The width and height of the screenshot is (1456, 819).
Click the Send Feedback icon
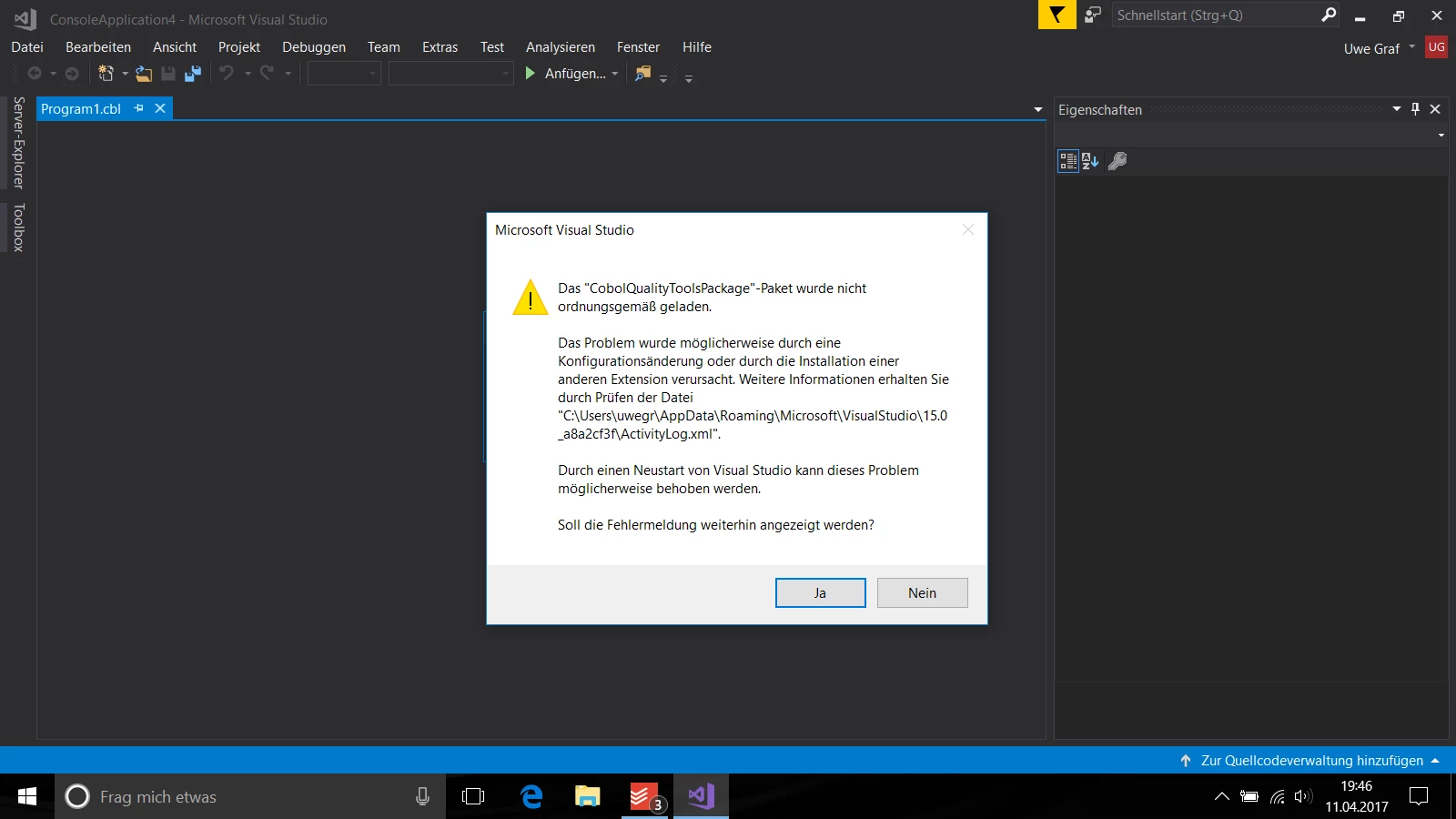pyautogui.click(x=1093, y=15)
